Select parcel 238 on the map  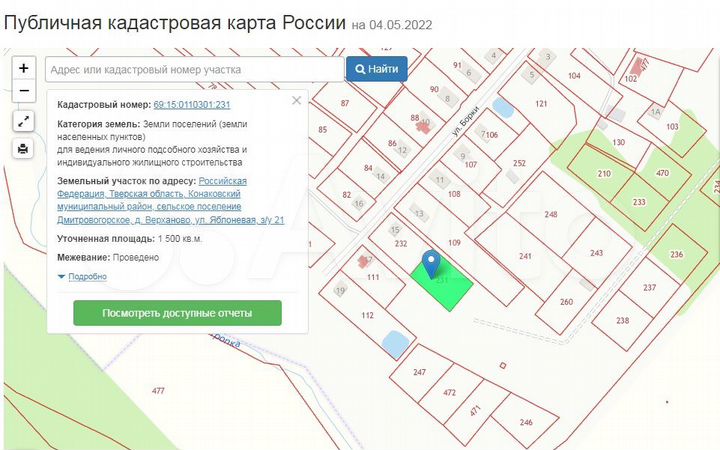[623, 321]
